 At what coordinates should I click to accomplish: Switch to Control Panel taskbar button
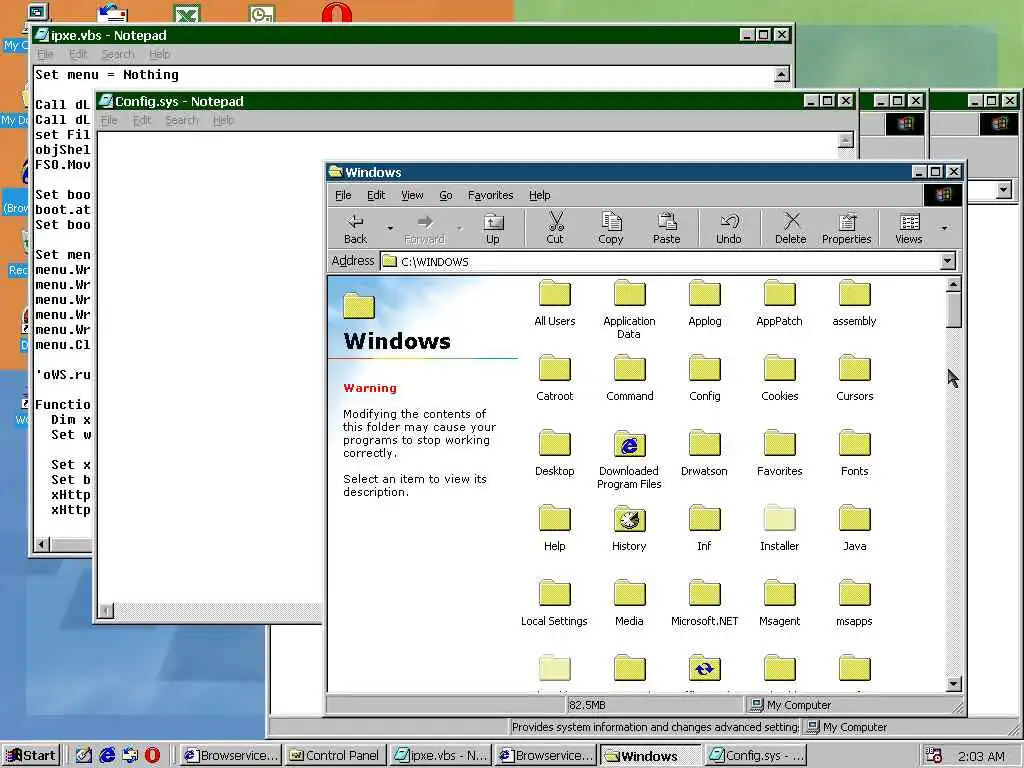[334, 756]
